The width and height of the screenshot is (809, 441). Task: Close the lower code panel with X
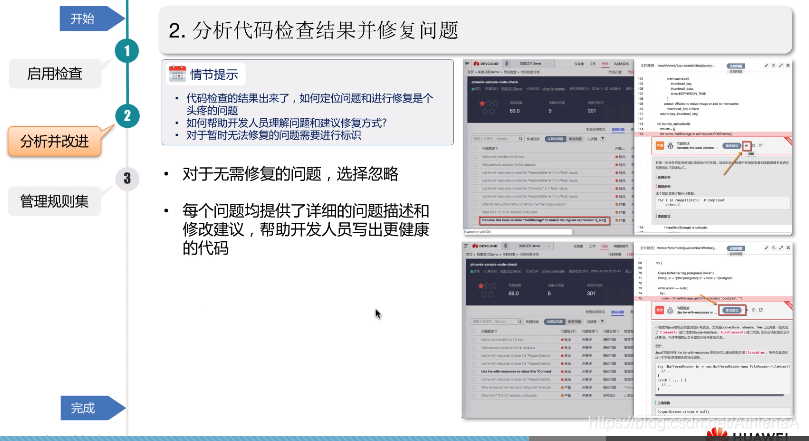tap(788, 248)
